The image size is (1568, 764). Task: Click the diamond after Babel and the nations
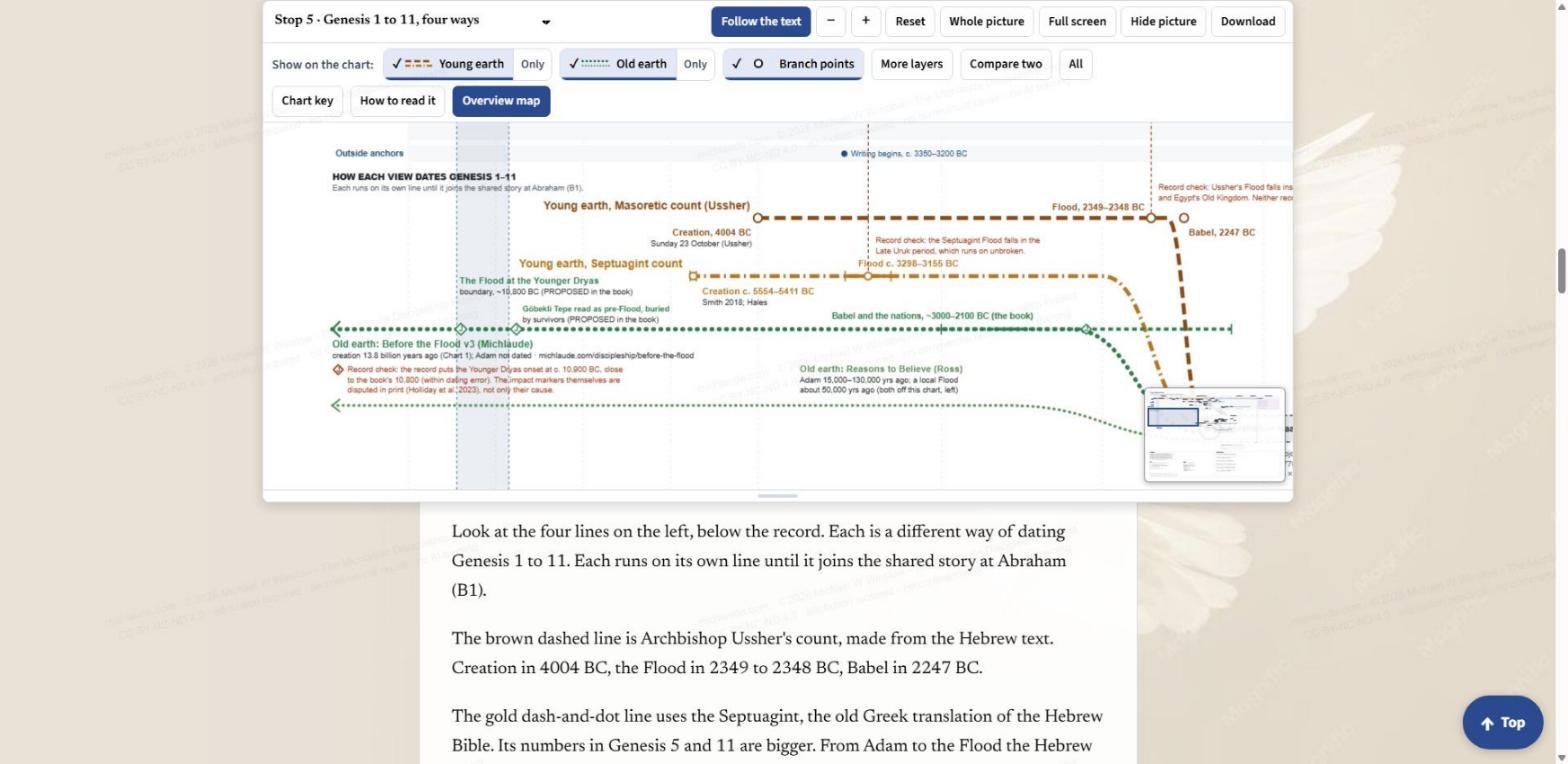1087,328
